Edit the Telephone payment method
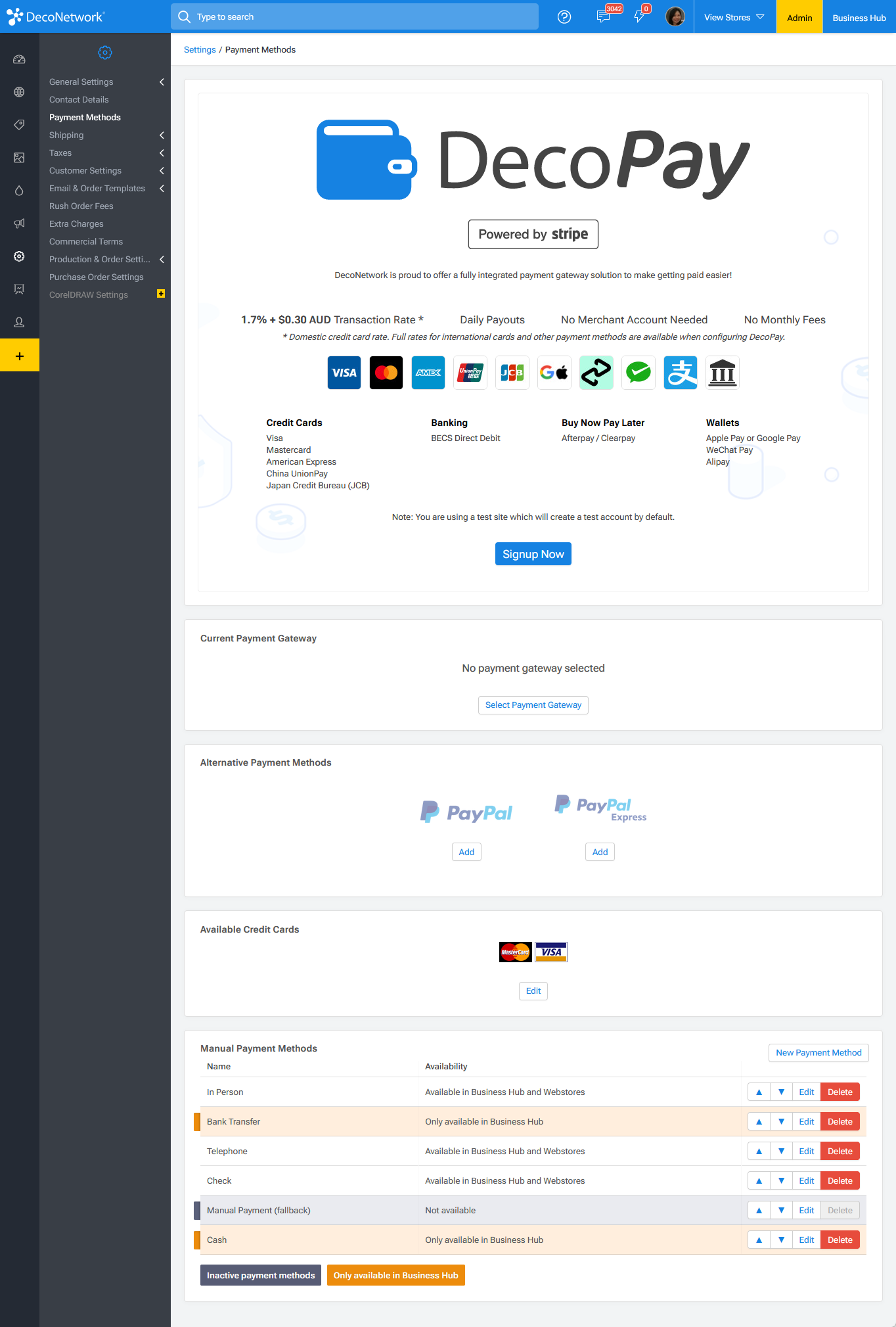Viewport: 896px width, 1327px height. point(807,1151)
